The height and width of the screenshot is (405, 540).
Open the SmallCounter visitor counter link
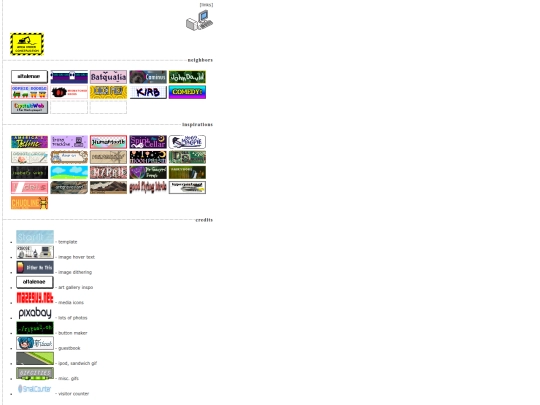pyautogui.click(x=35, y=389)
